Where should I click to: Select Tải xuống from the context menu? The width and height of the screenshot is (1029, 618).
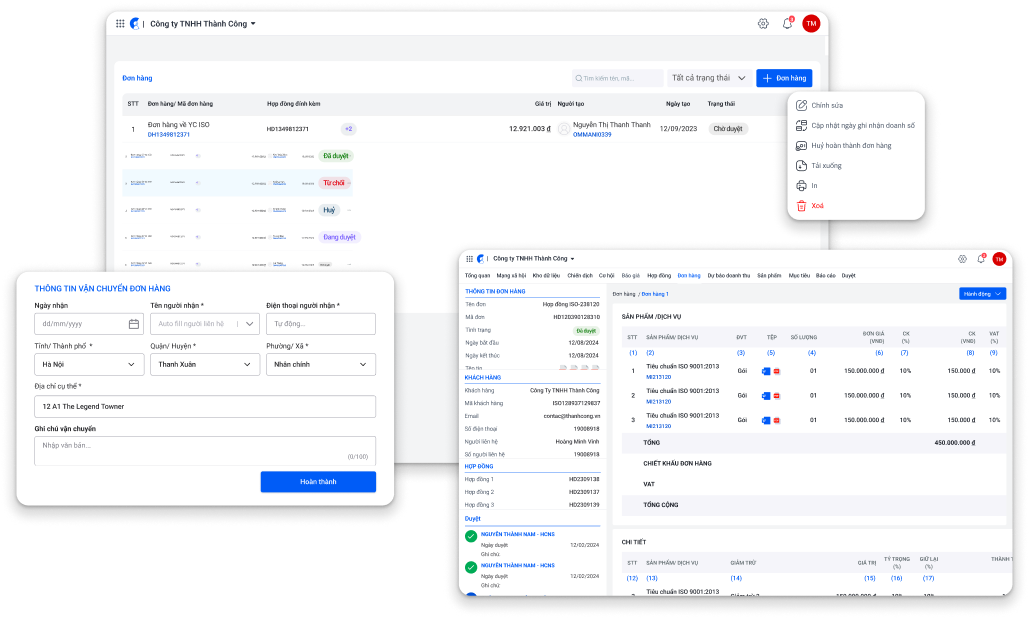826,165
